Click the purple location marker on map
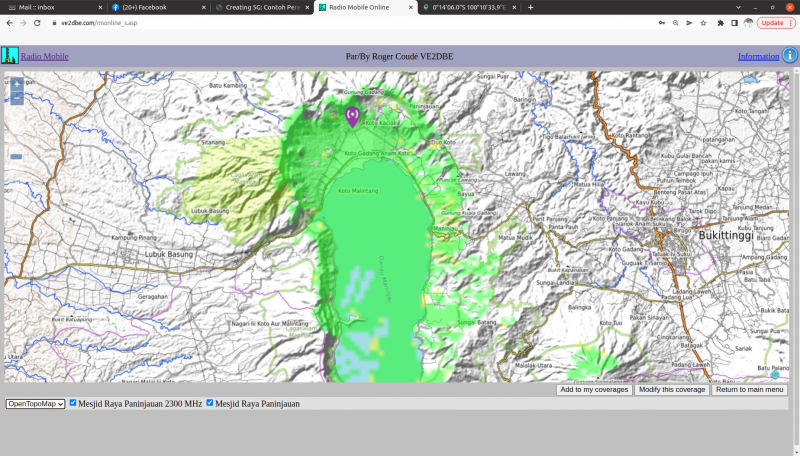This screenshot has width=800, height=456. click(x=352, y=117)
